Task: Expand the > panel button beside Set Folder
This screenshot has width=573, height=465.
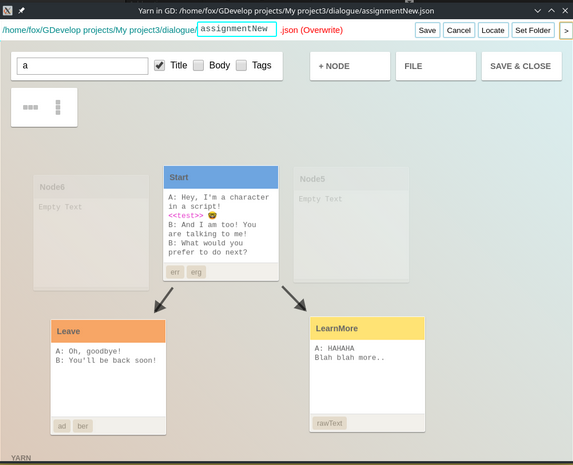Action: [x=566, y=31]
